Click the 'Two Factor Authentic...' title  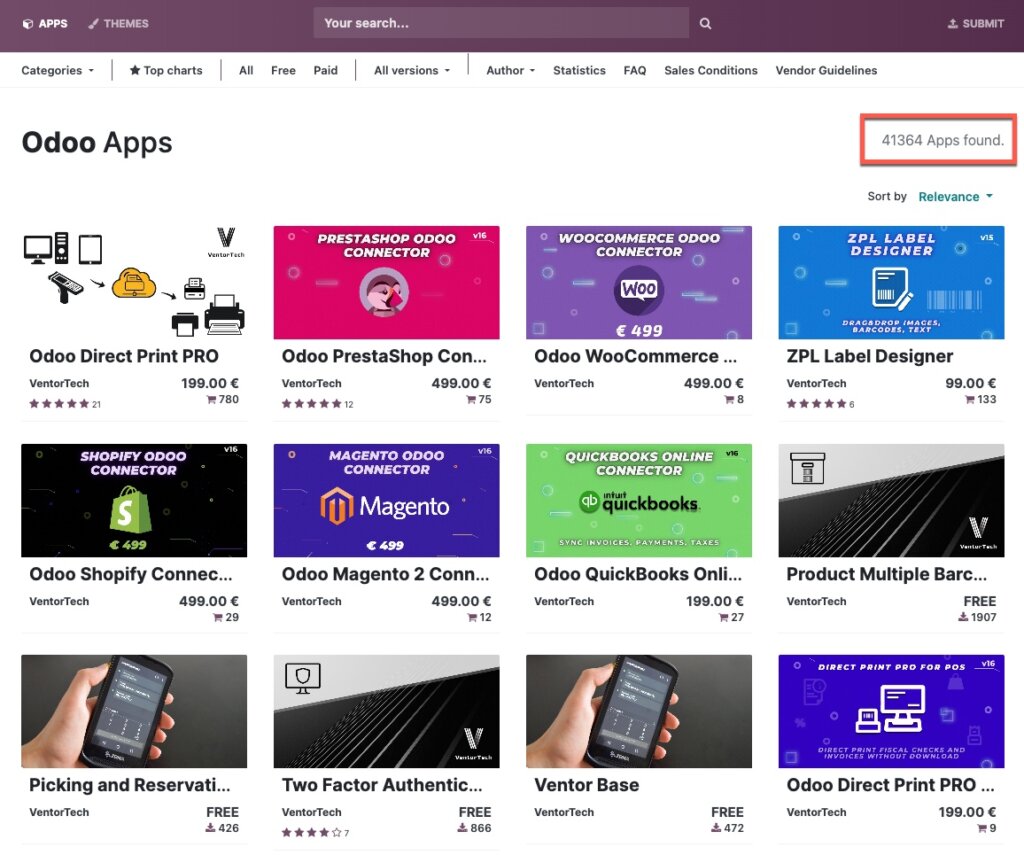382,785
